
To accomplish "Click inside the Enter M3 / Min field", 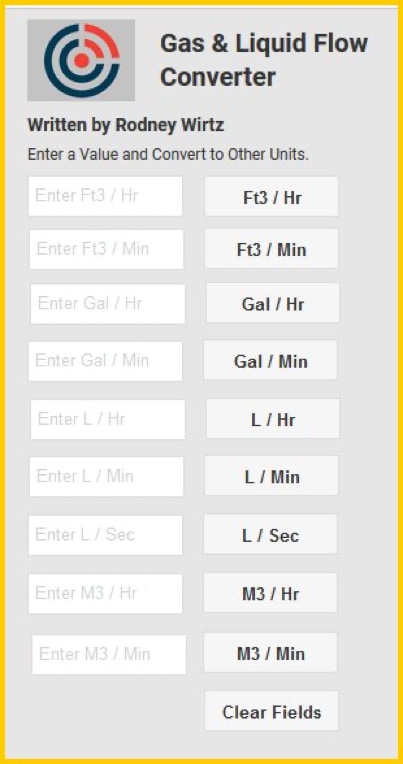I will pos(109,654).
